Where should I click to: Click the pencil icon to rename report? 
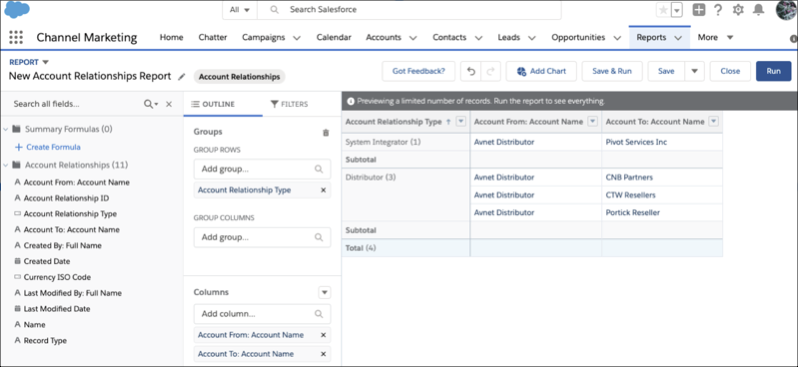pos(182,77)
